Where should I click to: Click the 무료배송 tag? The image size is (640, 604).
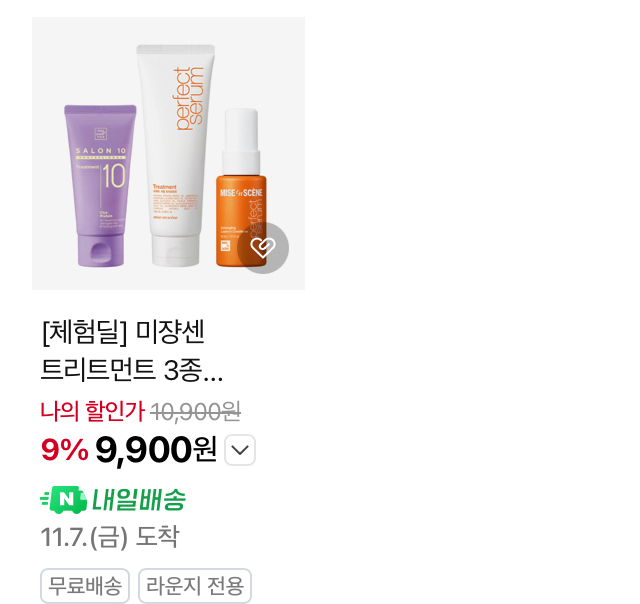click(x=85, y=586)
